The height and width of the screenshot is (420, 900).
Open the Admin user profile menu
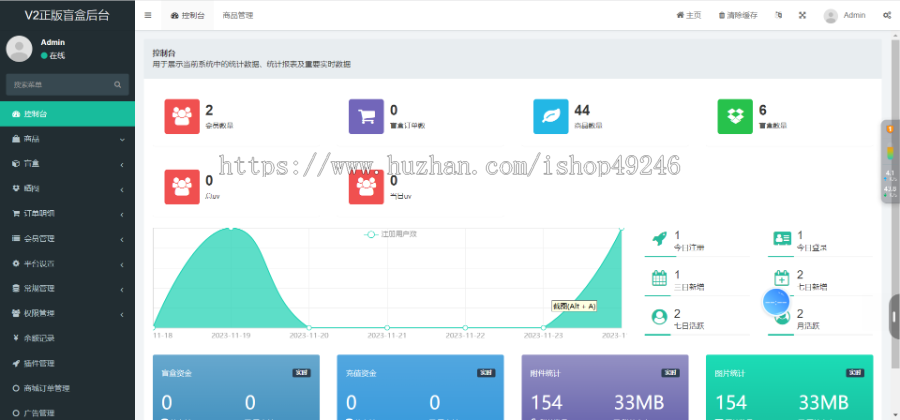[844, 15]
